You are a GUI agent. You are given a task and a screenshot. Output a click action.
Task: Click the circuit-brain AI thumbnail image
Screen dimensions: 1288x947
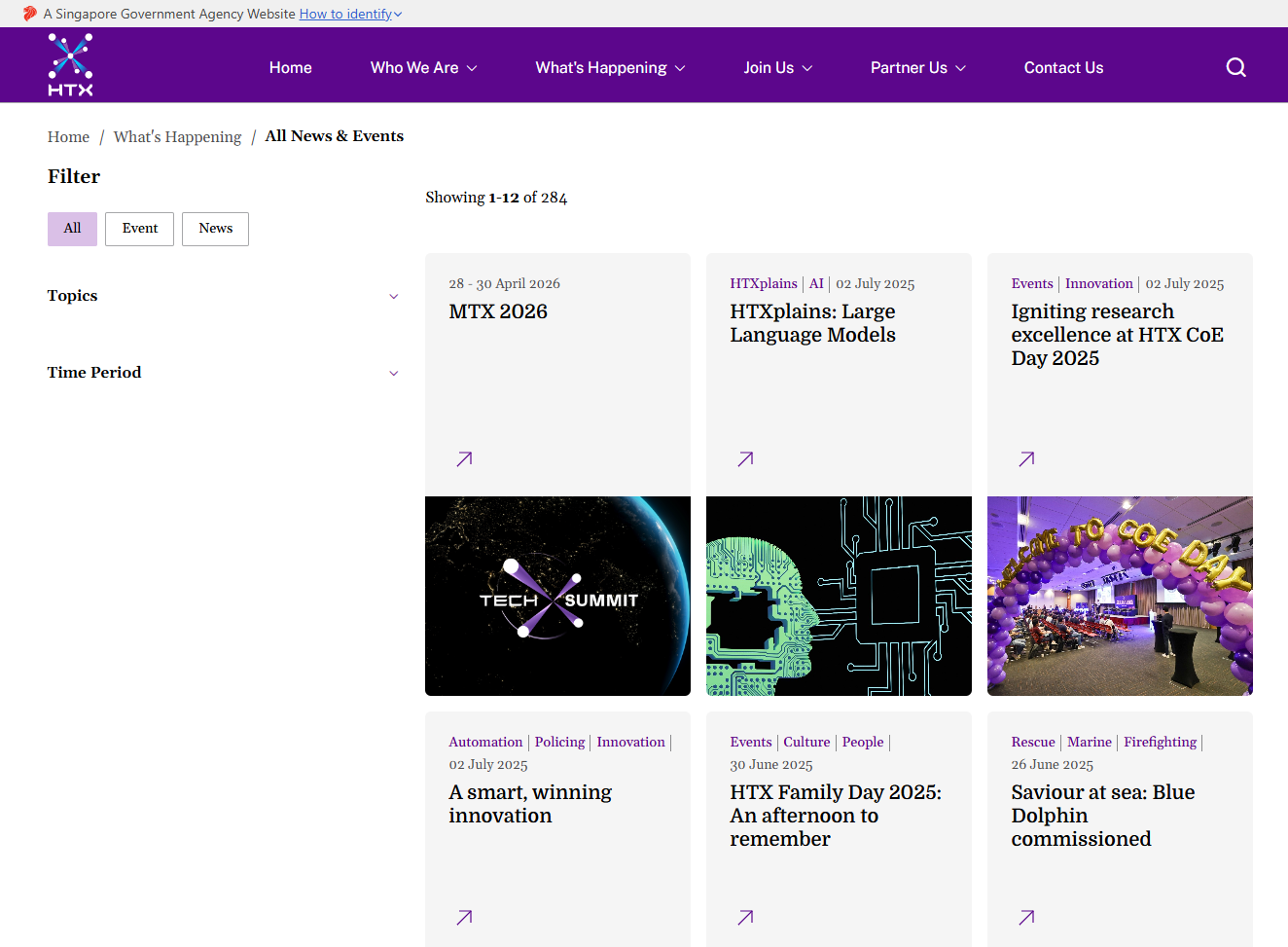pos(839,596)
